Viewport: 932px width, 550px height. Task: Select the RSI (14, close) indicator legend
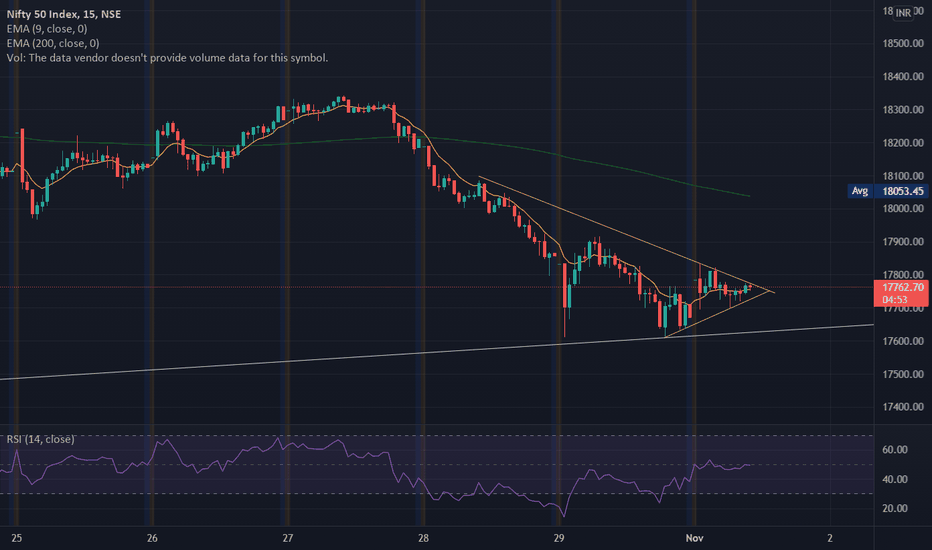[40, 439]
